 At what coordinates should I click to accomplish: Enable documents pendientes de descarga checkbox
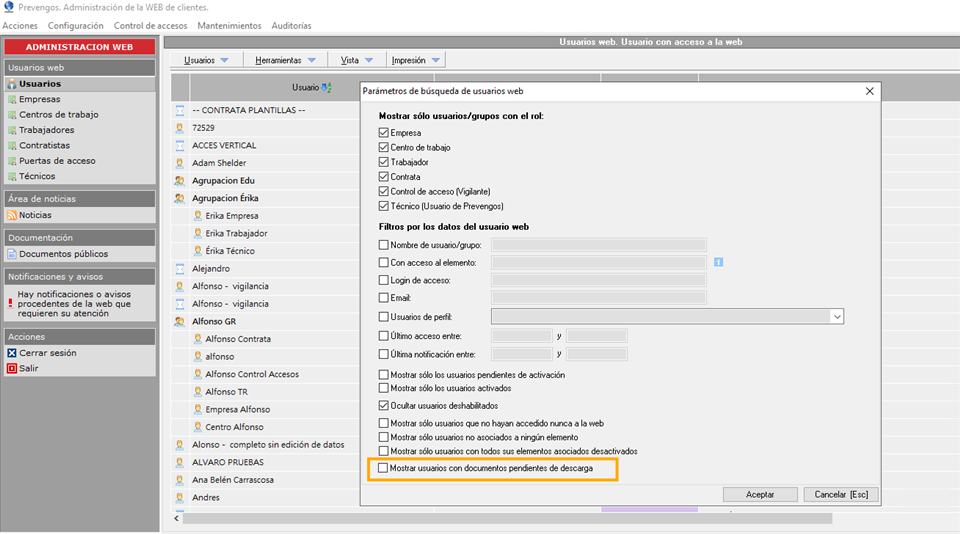pyautogui.click(x=384, y=468)
